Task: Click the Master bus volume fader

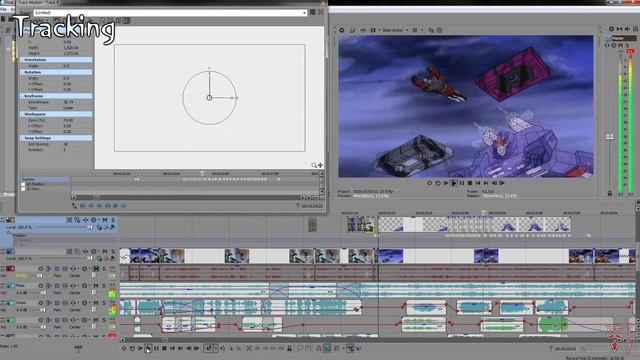Action: click(x=609, y=137)
